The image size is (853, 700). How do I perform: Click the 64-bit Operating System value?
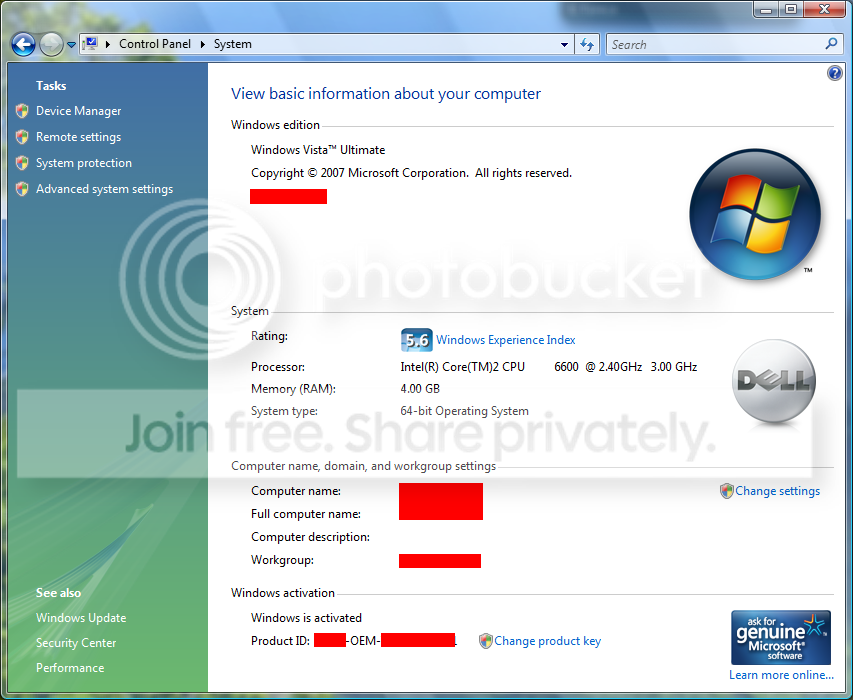(x=465, y=411)
